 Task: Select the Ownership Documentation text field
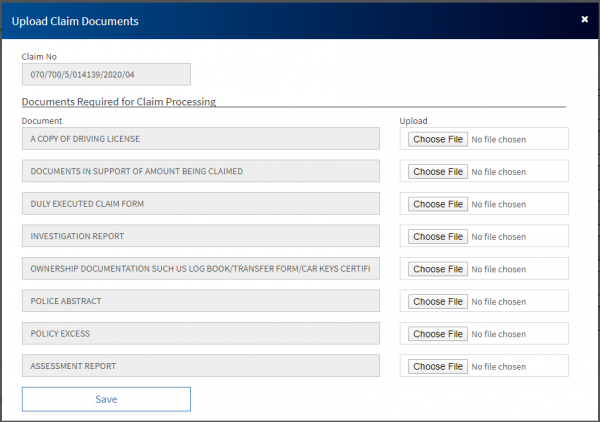pos(201,269)
